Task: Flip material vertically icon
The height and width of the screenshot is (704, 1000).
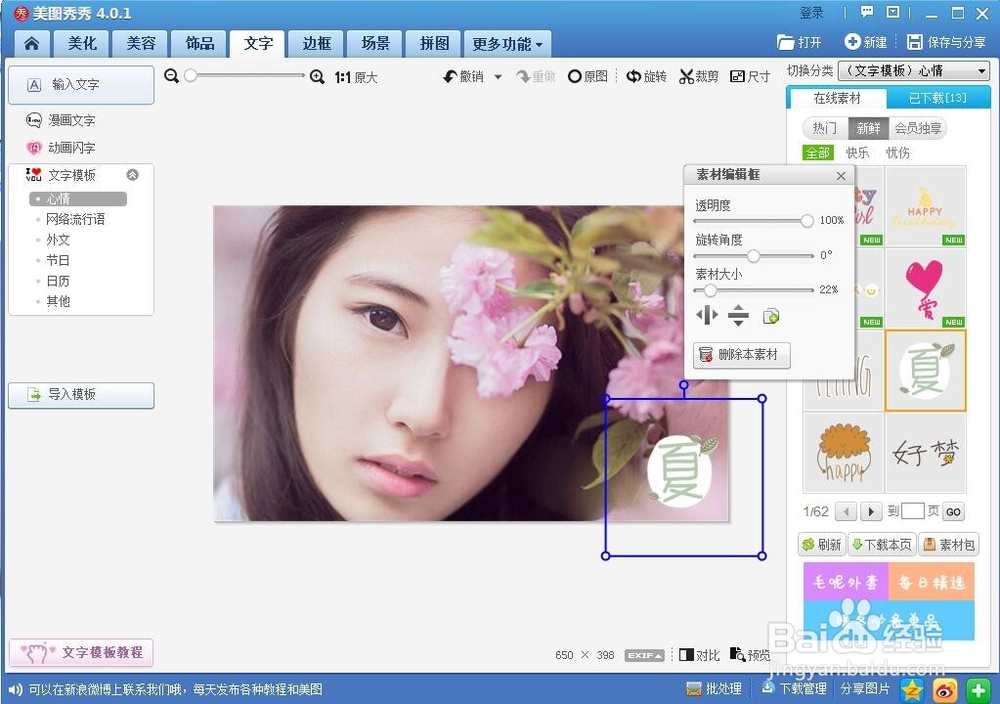Action: [738, 315]
